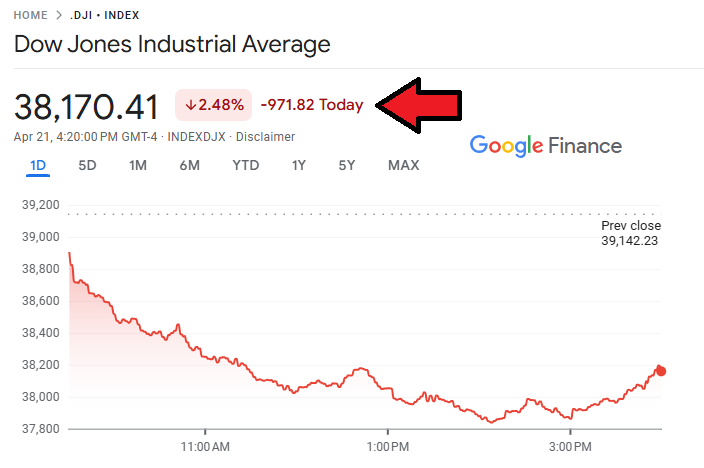Open the Disclaimer link
This screenshot has height=468, width=704.
[x=265, y=137]
